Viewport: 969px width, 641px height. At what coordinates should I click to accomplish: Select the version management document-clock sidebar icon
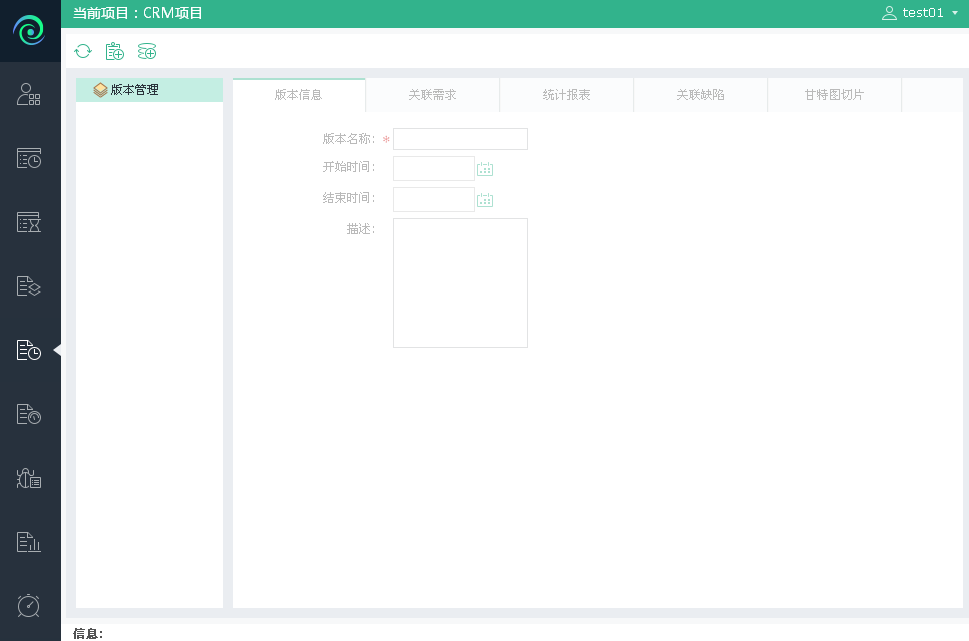(28, 350)
